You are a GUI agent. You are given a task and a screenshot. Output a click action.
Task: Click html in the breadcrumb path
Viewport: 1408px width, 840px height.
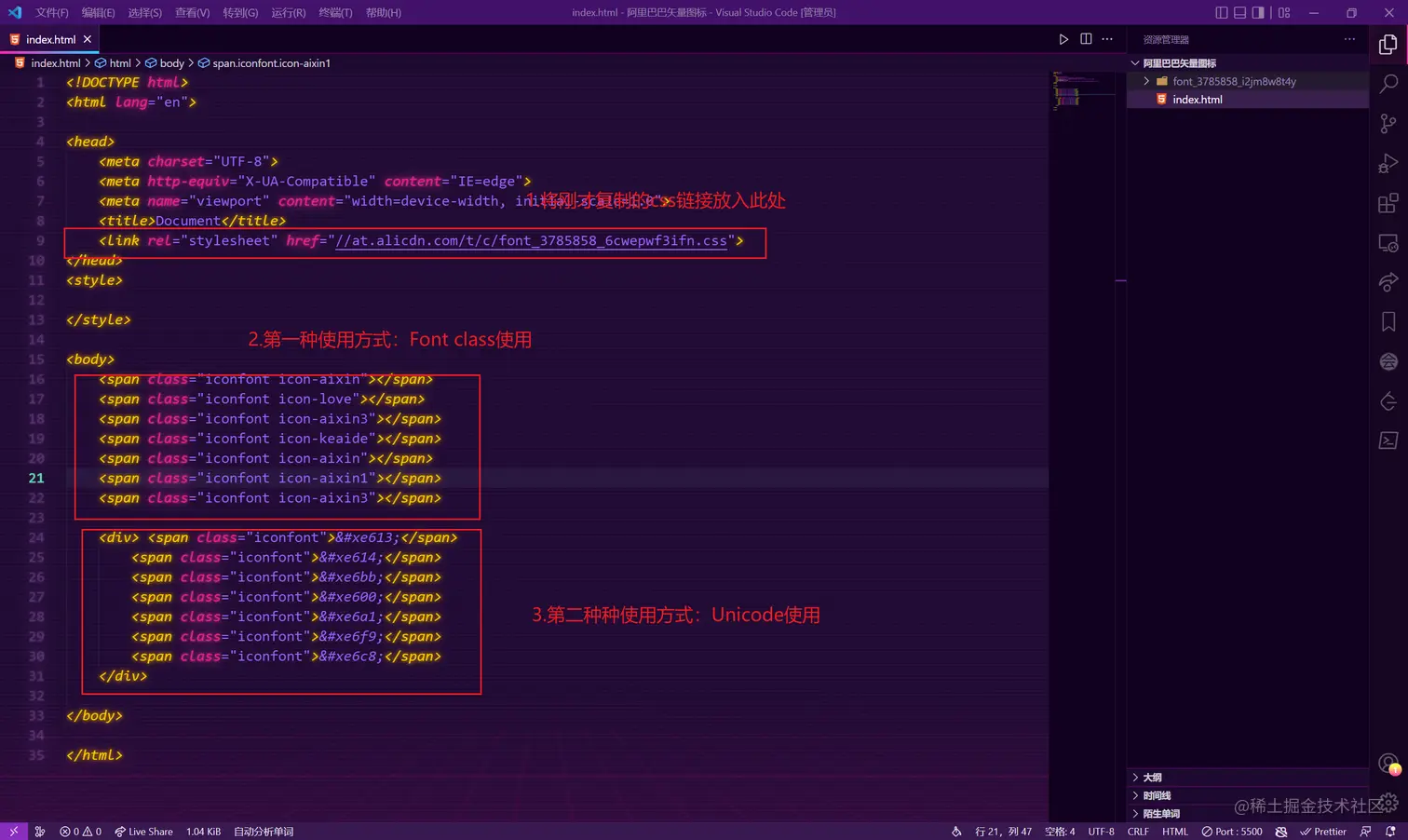(120, 63)
